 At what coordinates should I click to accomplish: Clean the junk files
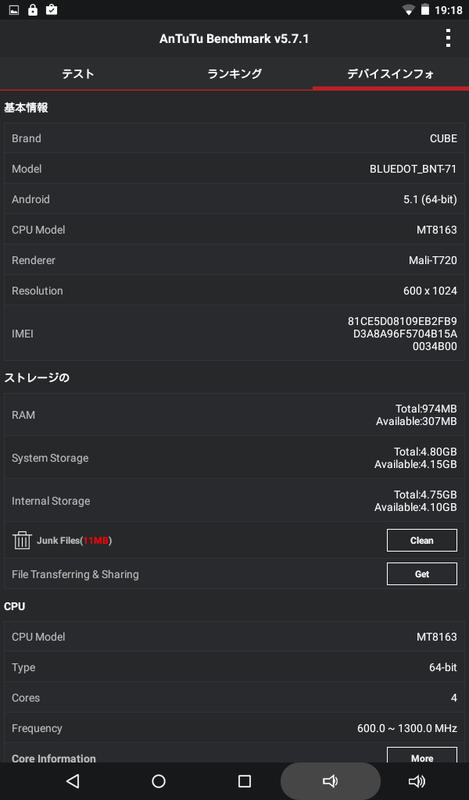click(x=422, y=540)
